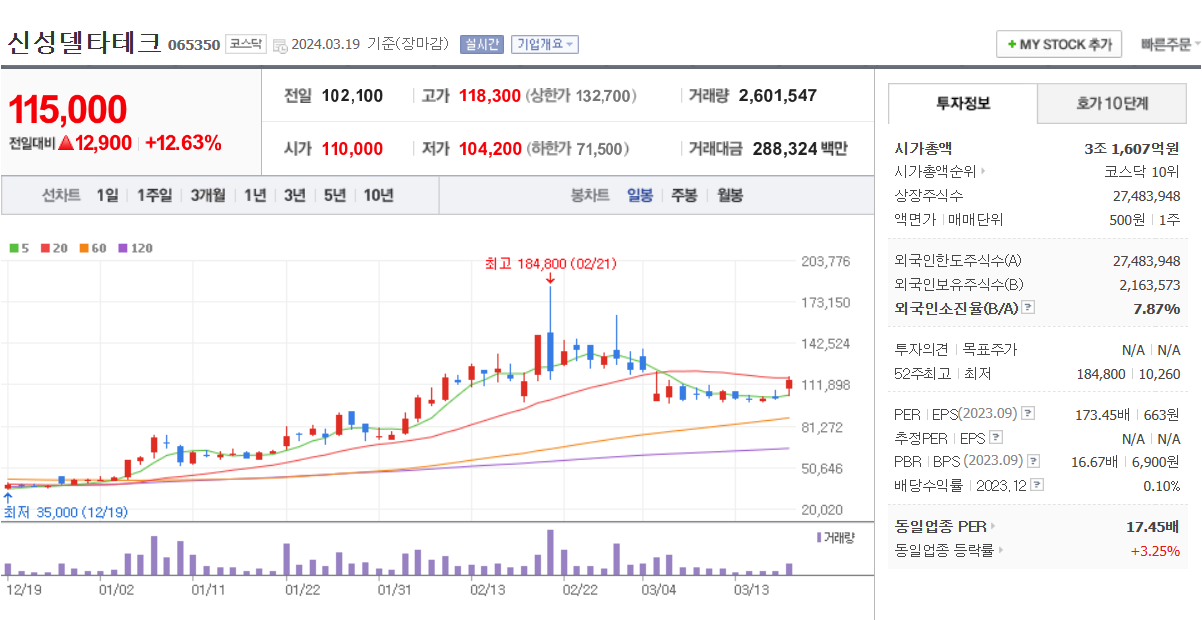Select the 3개월 line chart period

coord(208,195)
